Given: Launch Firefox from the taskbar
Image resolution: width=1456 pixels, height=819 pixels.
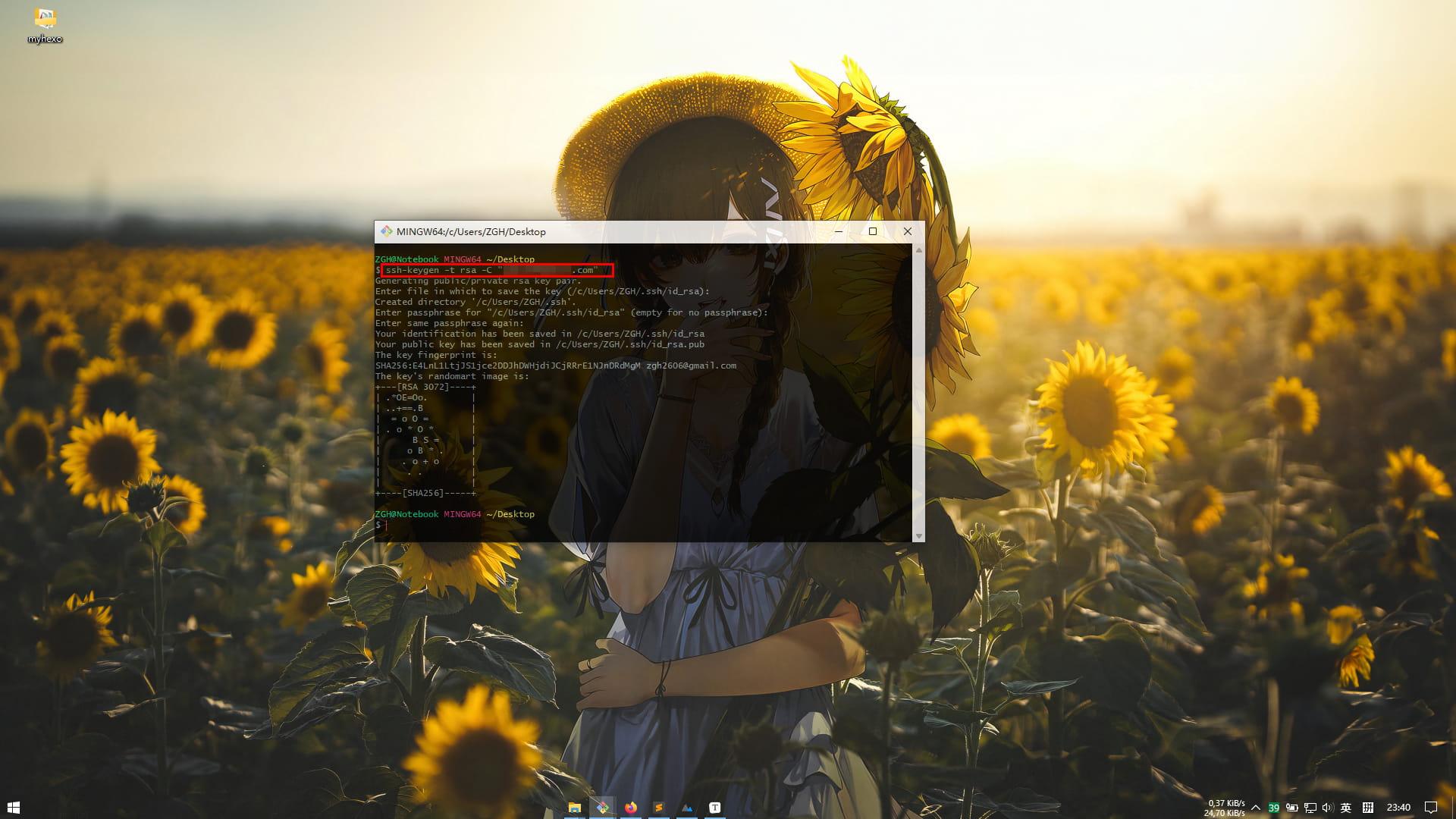Looking at the screenshot, I should (x=631, y=808).
